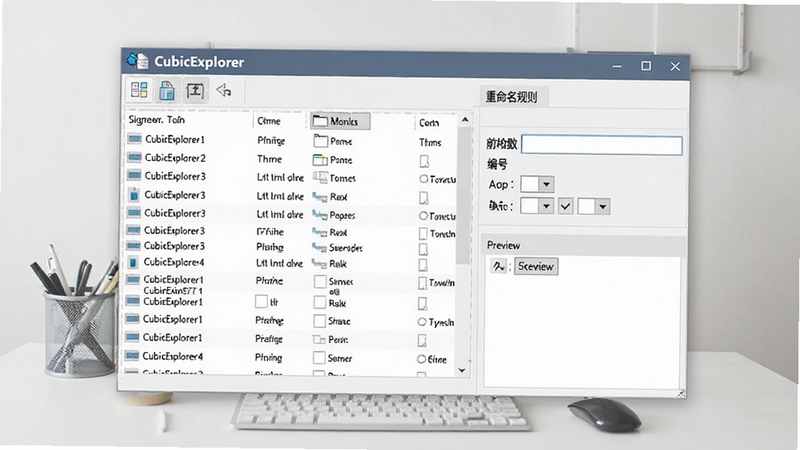
Task: Click the save document toolbar icon
Action: click(x=167, y=90)
